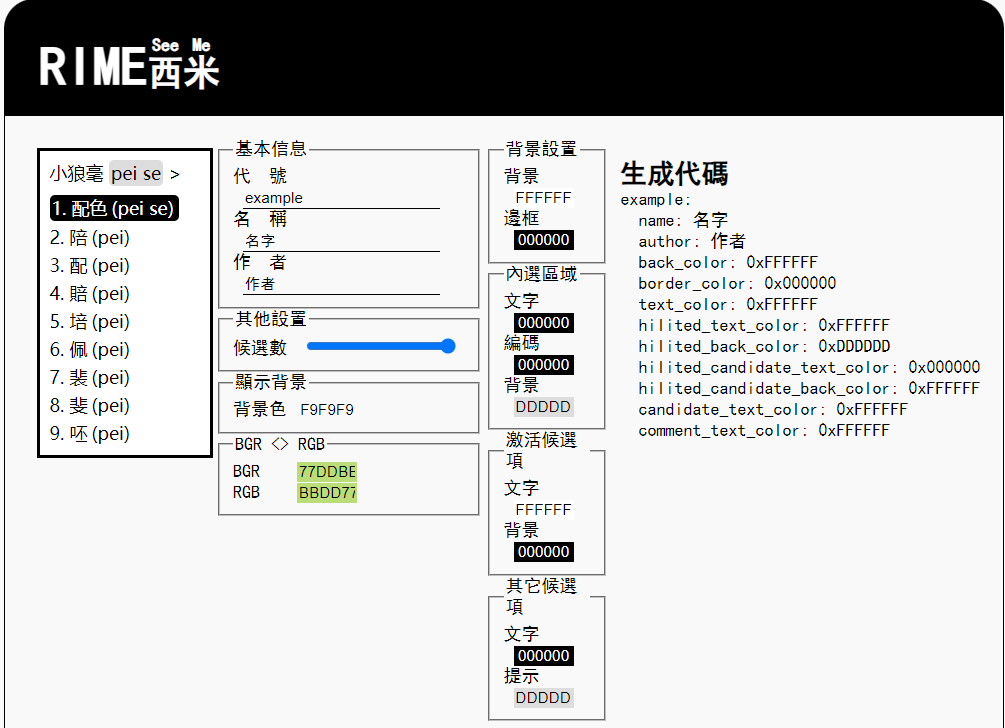Click the 激活候選項 背景 000000 swatch
1005x728 pixels.
click(544, 552)
